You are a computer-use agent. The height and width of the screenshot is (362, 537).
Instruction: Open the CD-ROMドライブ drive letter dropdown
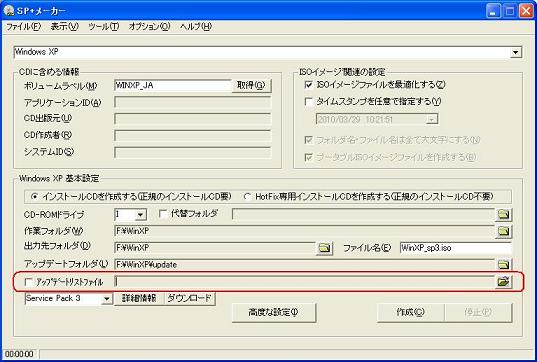click(x=140, y=215)
